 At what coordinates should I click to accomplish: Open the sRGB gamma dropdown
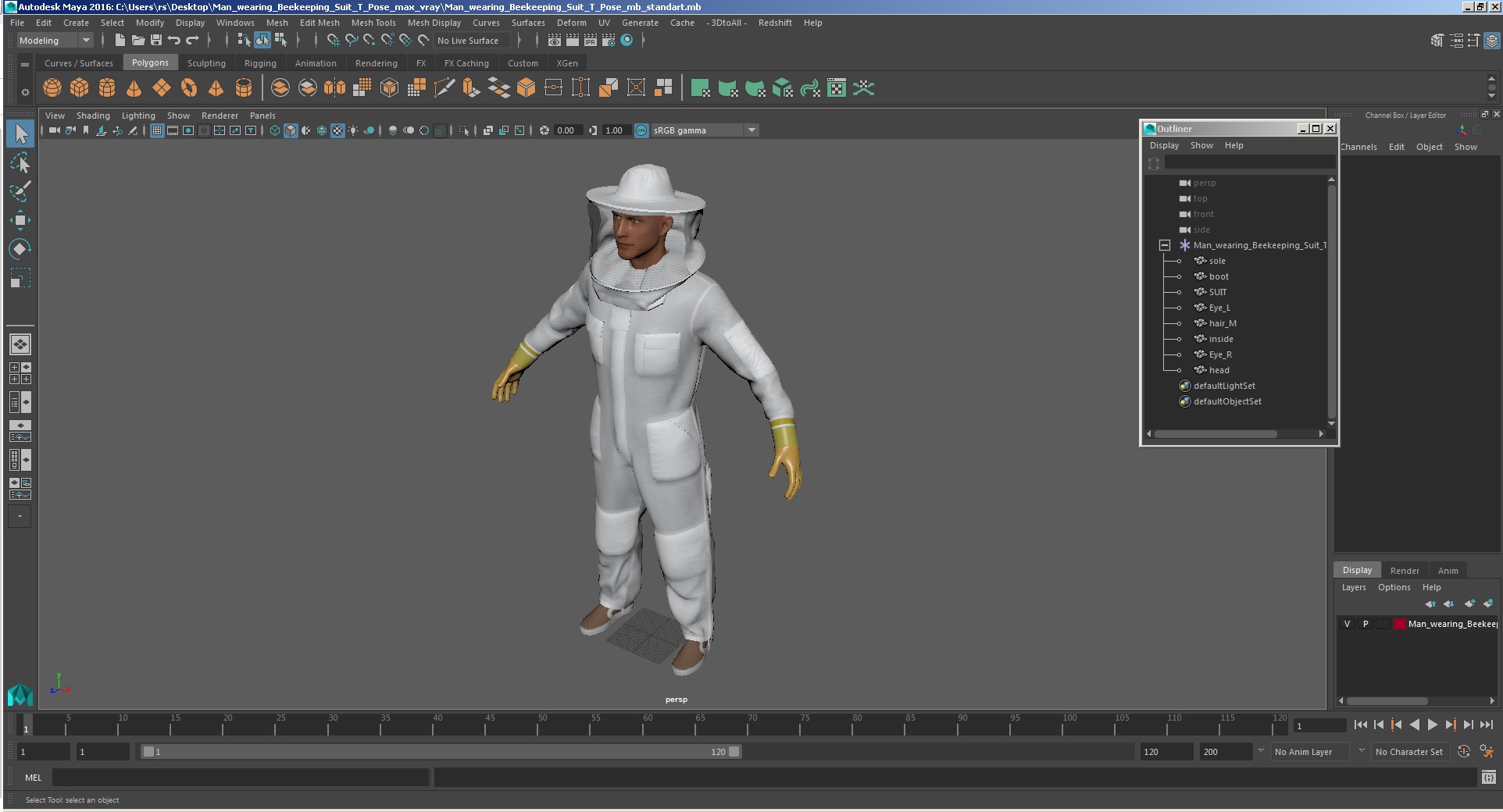point(705,130)
